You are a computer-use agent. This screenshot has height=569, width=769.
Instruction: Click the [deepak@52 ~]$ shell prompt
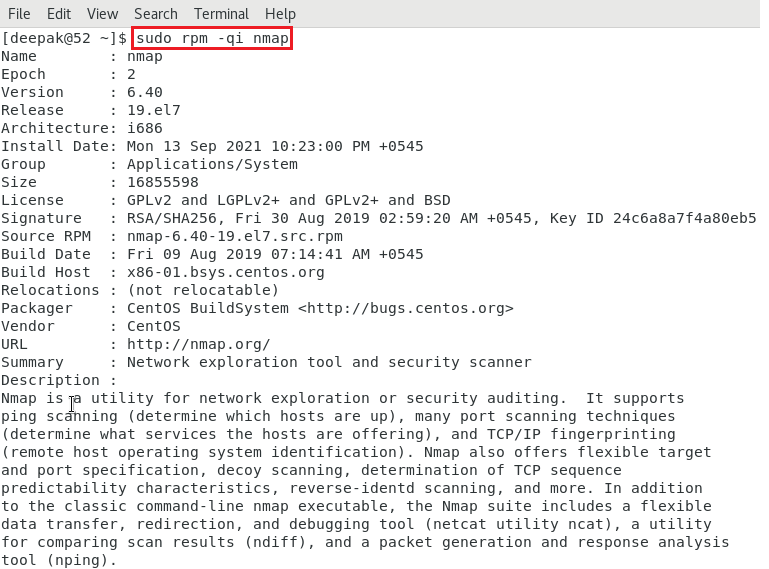(64, 38)
